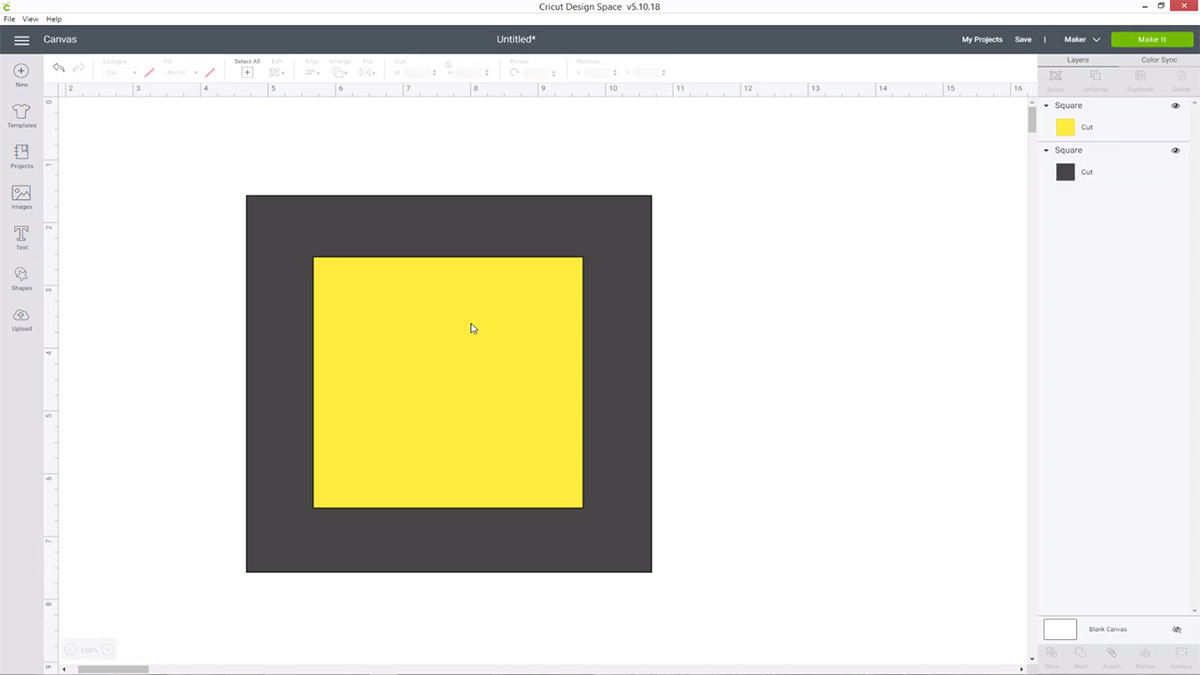Collapse the top Square layer group
This screenshot has height=675, width=1200.
[x=1046, y=105]
